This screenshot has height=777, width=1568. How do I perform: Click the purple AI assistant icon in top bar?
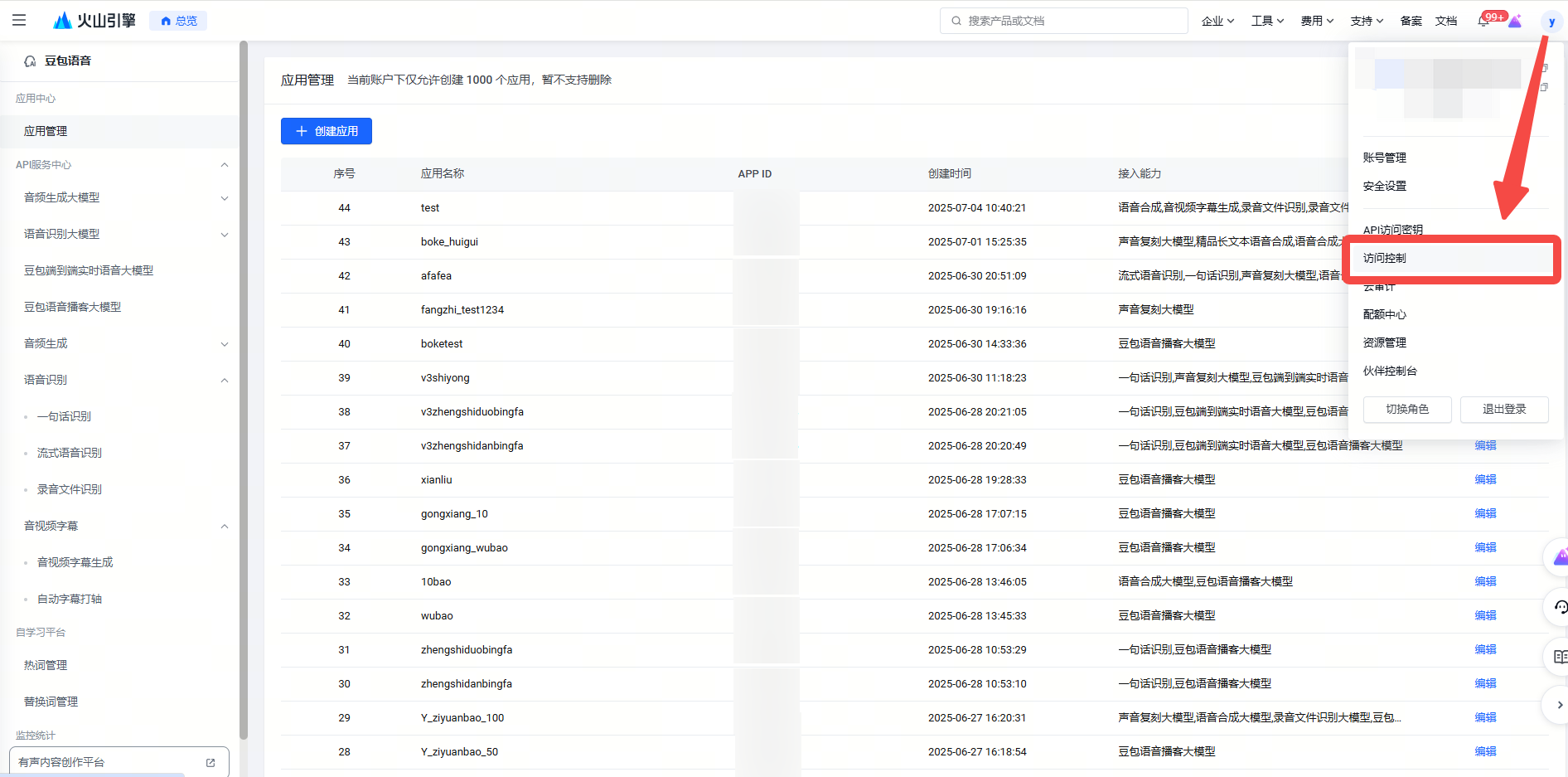[x=1515, y=22]
